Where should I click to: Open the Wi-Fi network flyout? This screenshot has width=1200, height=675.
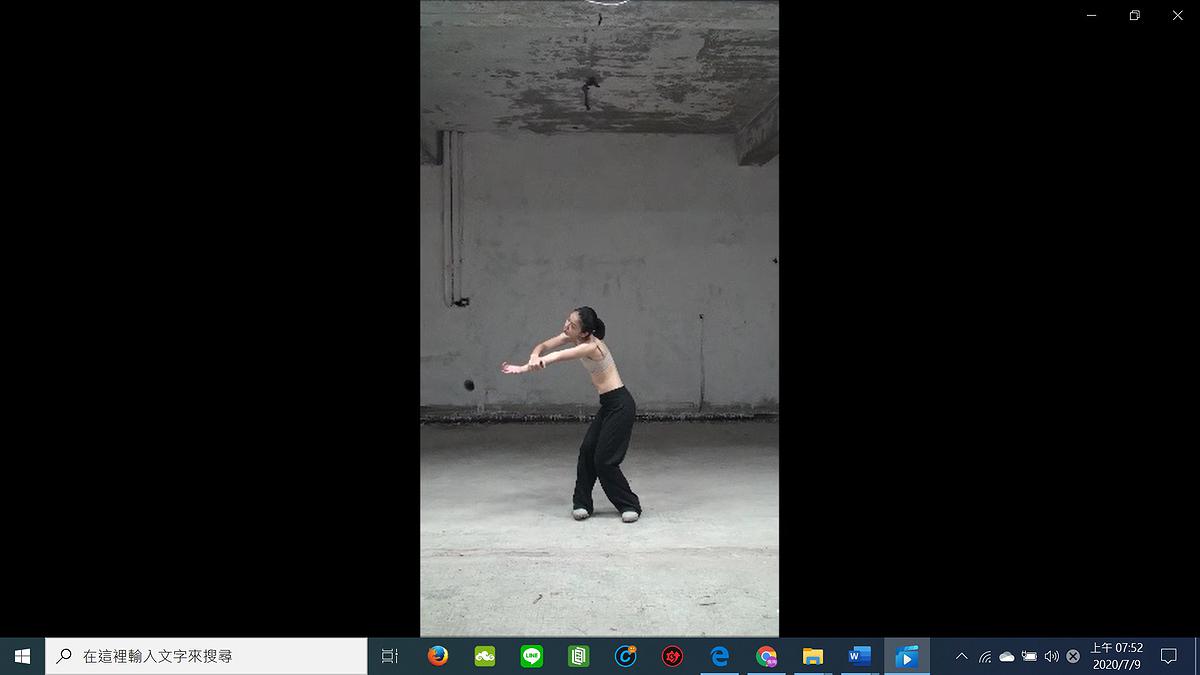985,656
